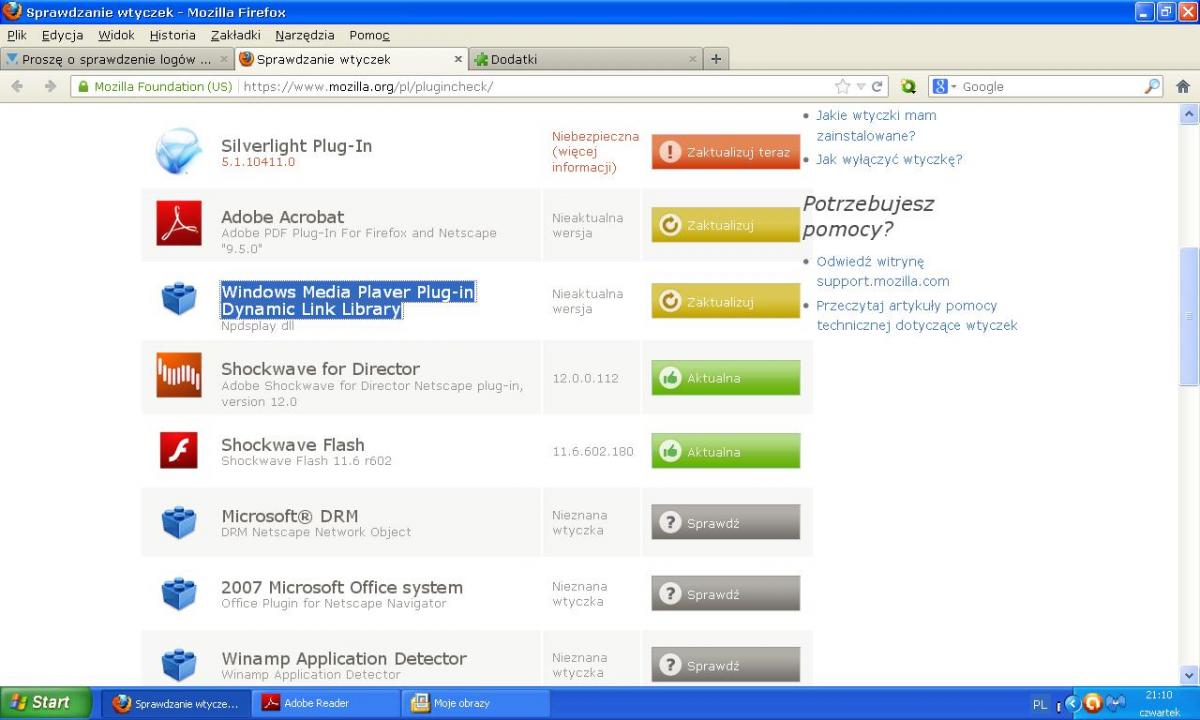Close the Proszę o sprawdzenie logów tab
This screenshot has height=720, width=1200.
pyautogui.click(x=224, y=59)
